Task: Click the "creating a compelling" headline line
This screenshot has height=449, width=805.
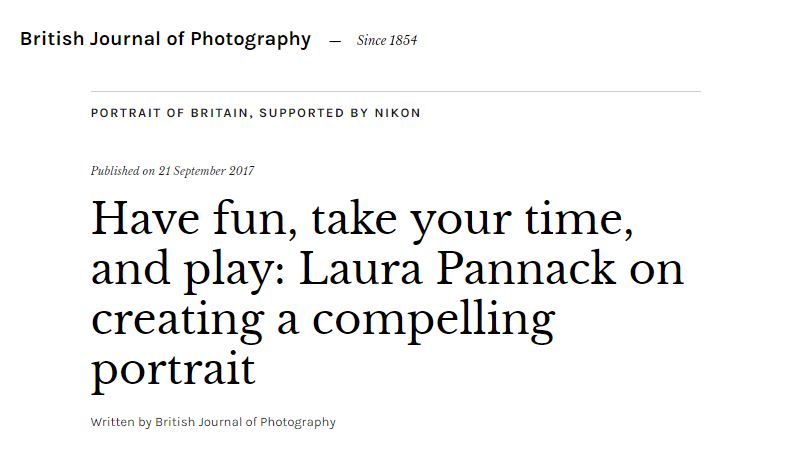Action: (x=322, y=318)
